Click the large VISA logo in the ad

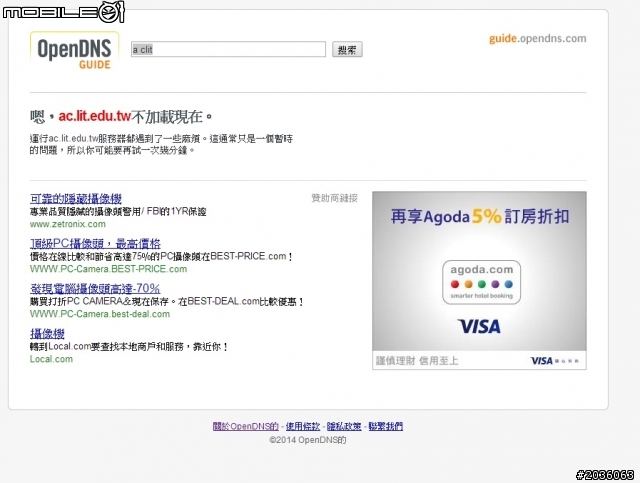[x=479, y=326]
